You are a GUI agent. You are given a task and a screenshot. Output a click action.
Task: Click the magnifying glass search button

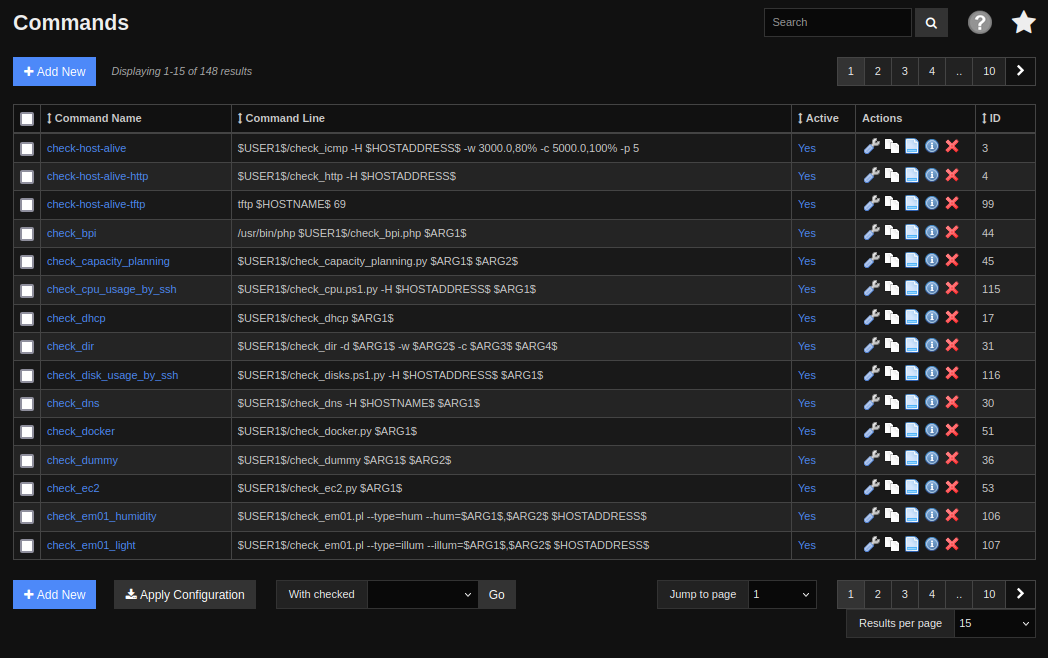point(931,22)
